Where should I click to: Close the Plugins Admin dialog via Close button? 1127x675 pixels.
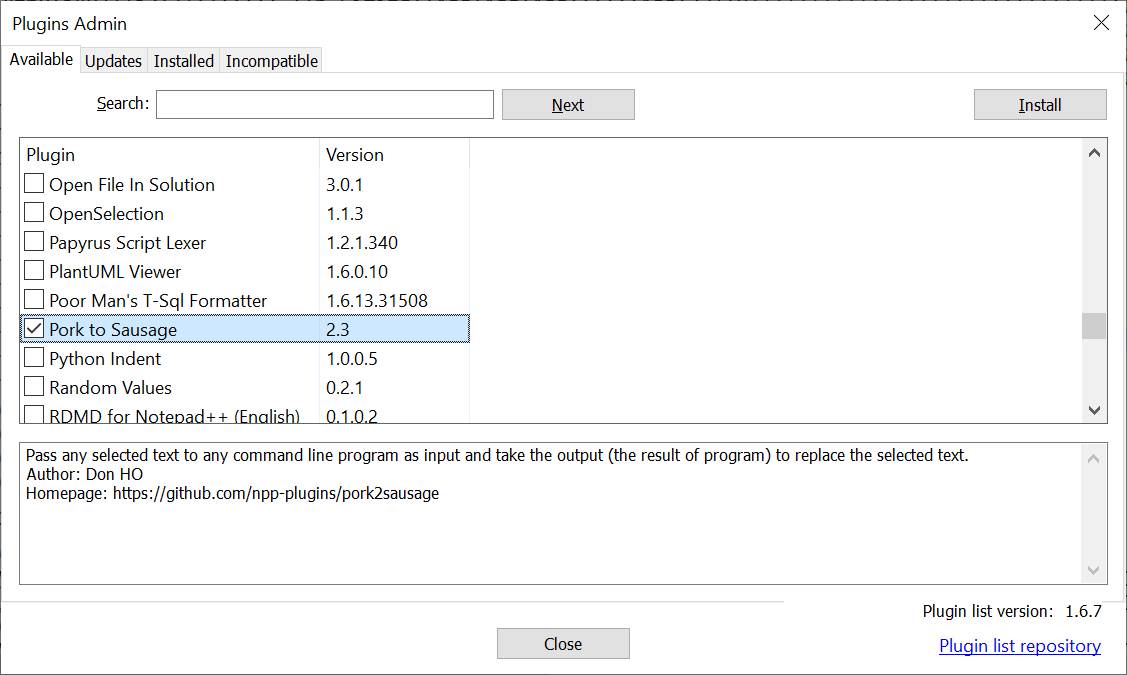pyautogui.click(x=563, y=644)
